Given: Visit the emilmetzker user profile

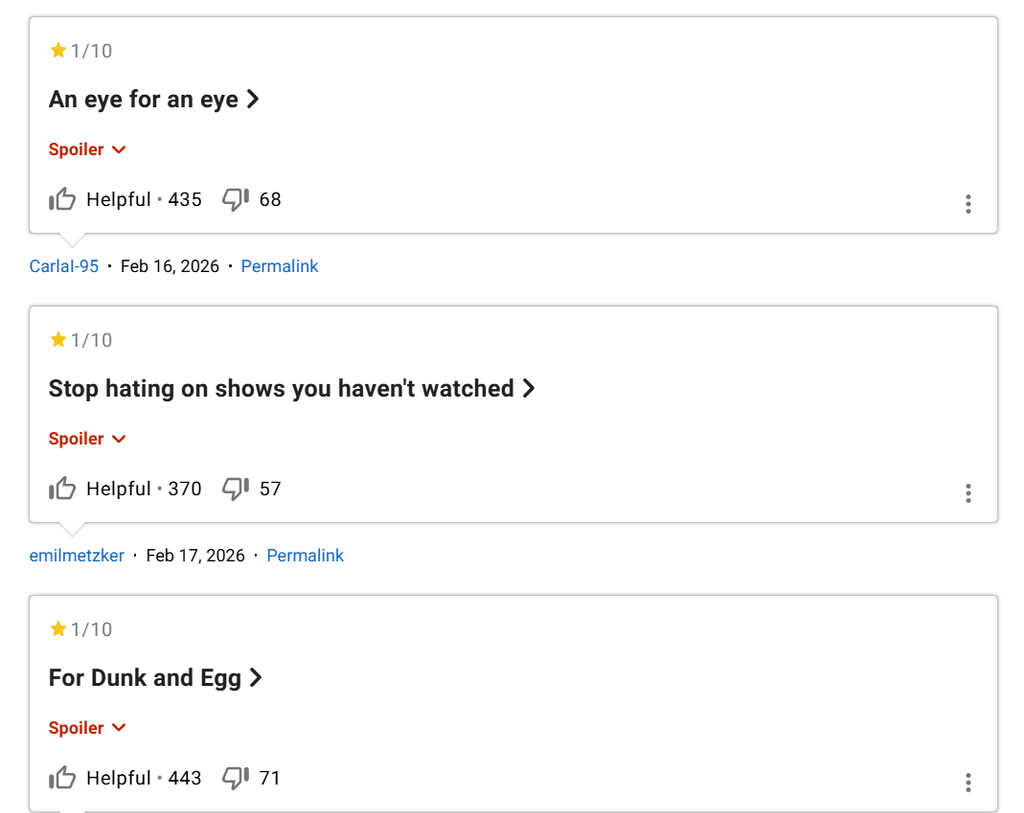Looking at the screenshot, I should tap(77, 555).
